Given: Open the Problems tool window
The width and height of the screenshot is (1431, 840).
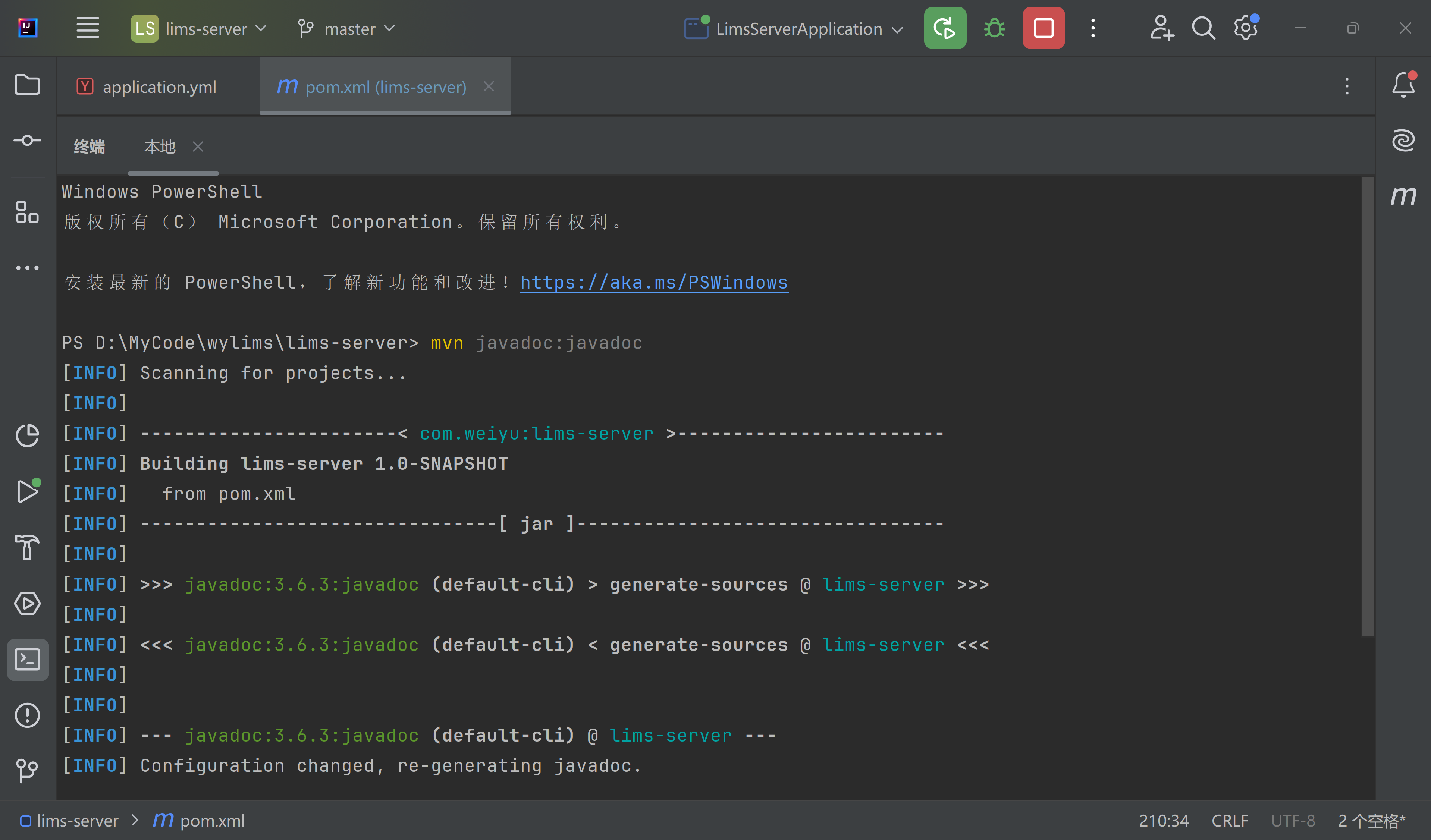Looking at the screenshot, I should pyautogui.click(x=27, y=715).
